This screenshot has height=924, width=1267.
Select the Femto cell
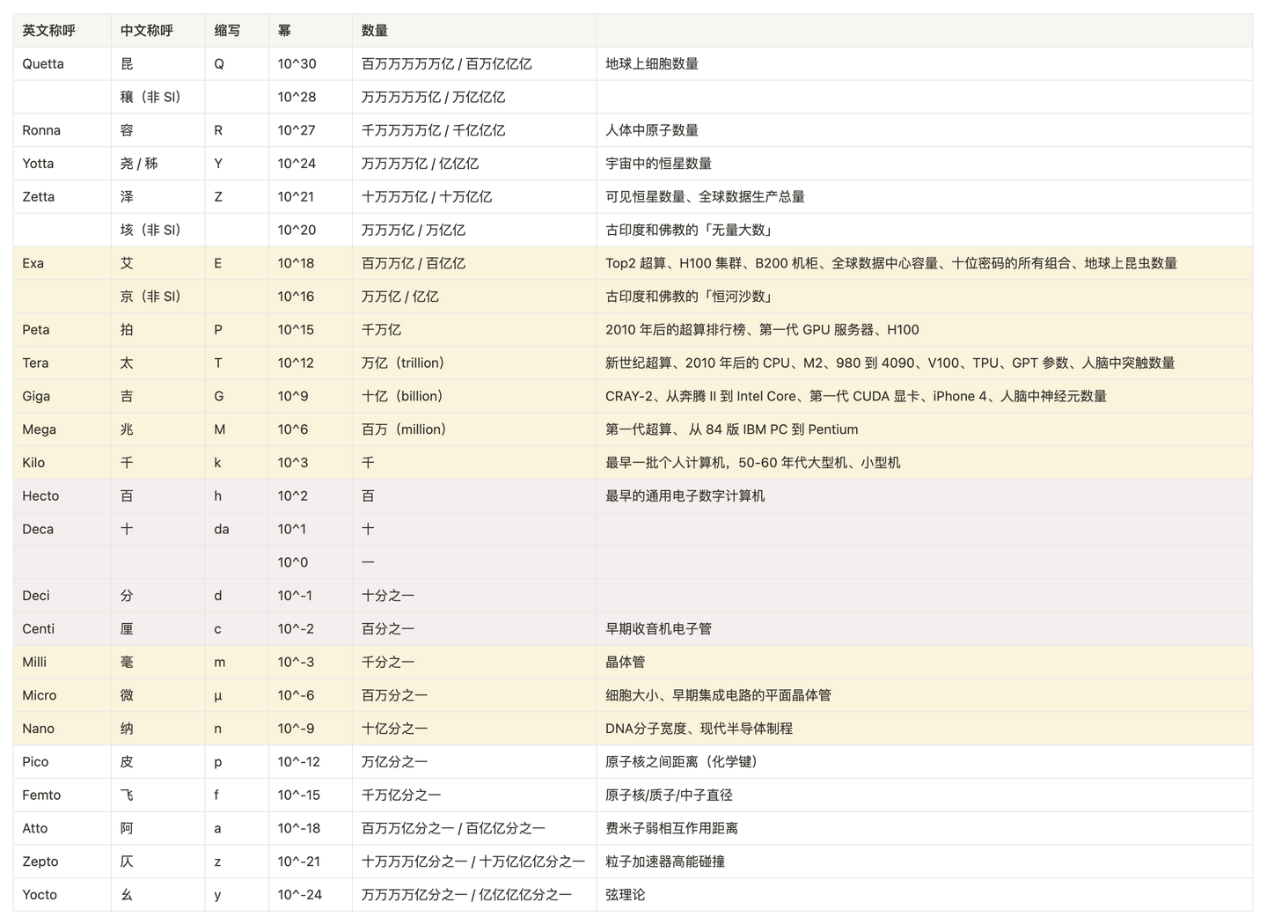click(62, 795)
